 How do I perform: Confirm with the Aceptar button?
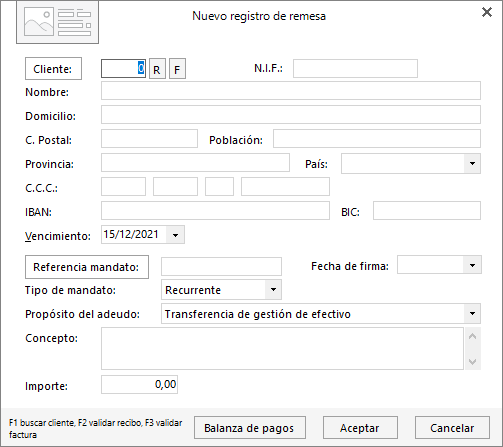[x=360, y=428]
